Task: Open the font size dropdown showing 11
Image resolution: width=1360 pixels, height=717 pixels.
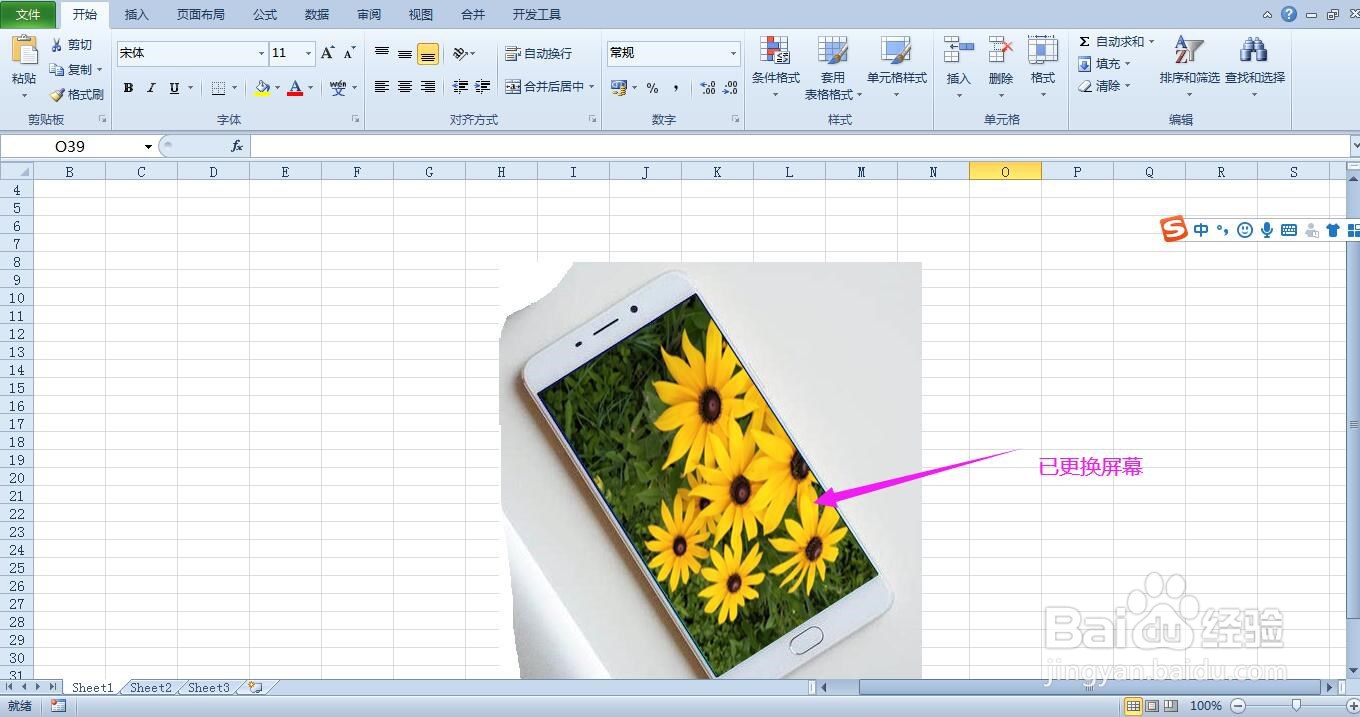Action: [309, 53]
